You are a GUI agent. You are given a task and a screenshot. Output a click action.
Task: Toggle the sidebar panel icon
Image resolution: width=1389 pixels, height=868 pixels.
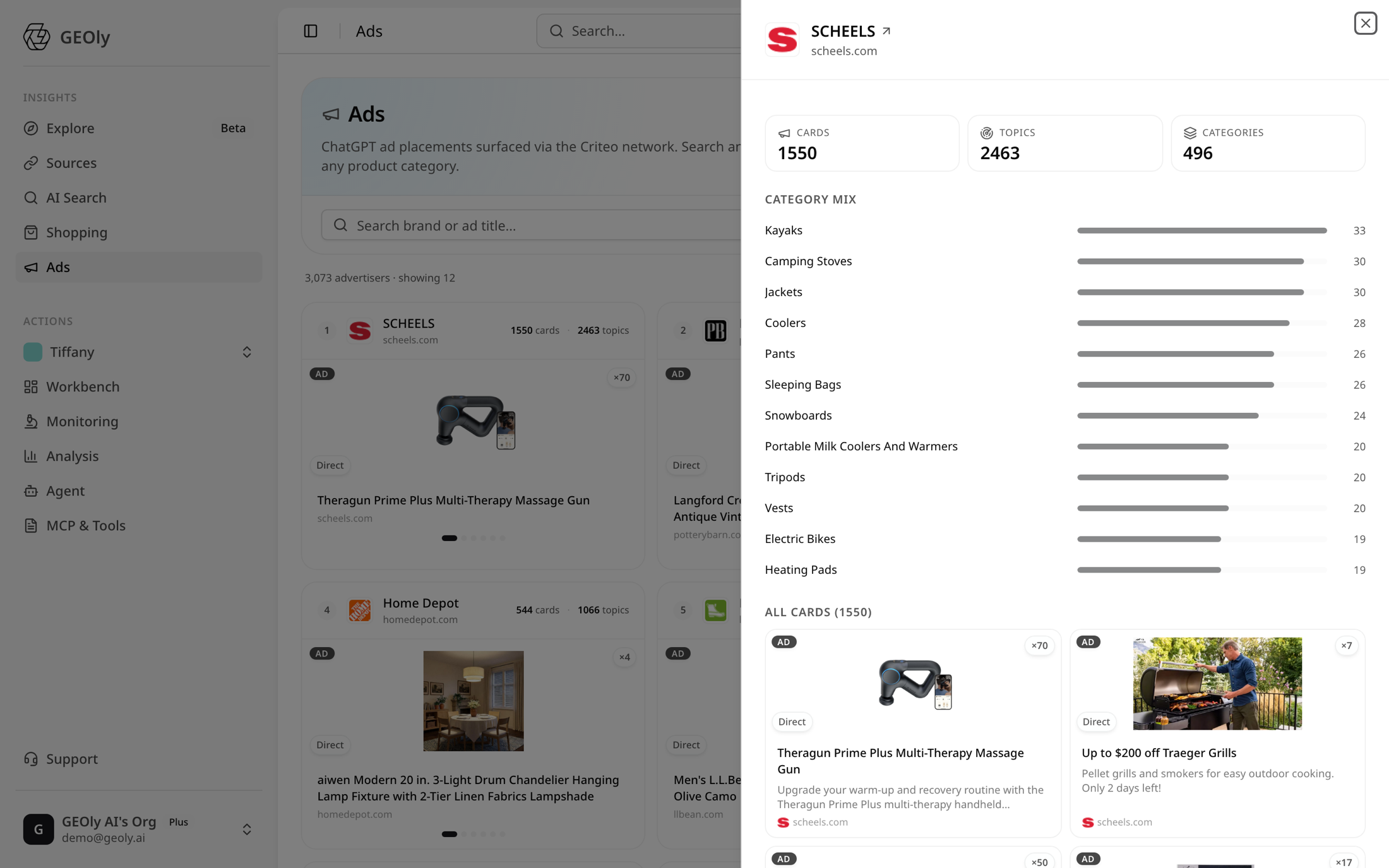coord(311,31)
